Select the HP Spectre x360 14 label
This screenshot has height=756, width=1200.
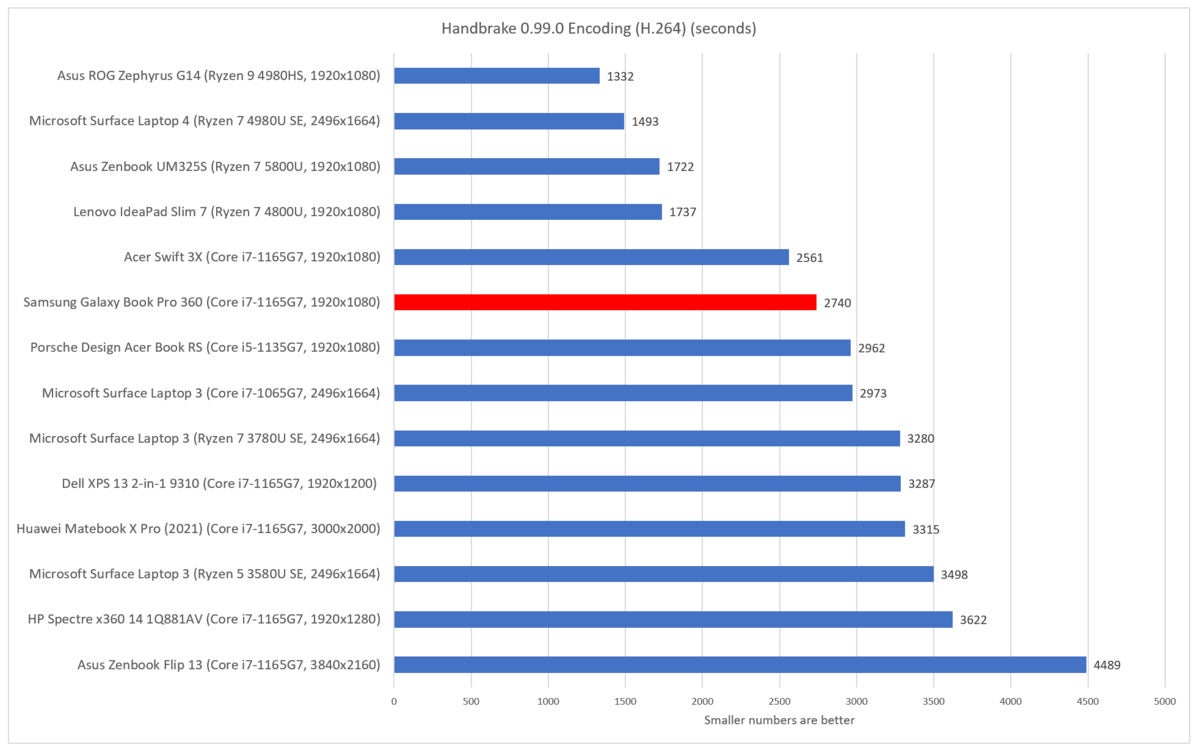tap(205, 620)
